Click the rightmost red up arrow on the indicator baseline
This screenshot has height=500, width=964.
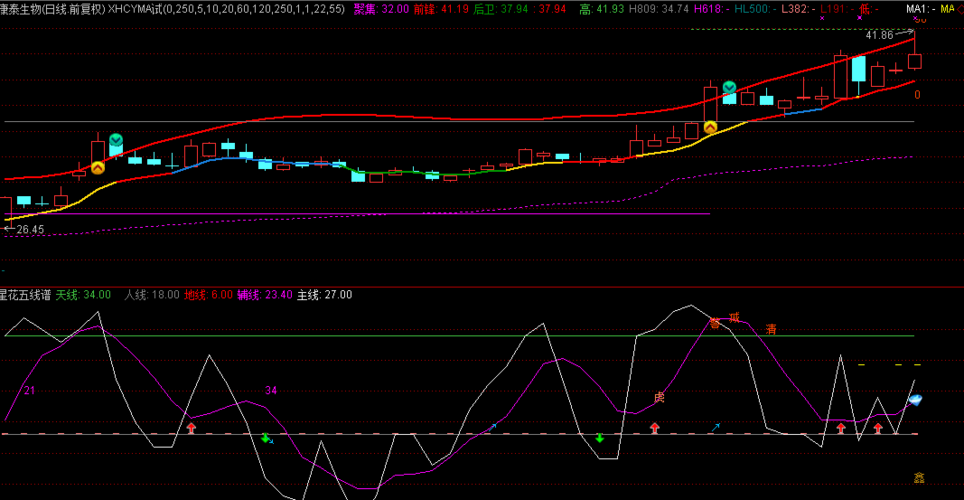coord(878,427)
